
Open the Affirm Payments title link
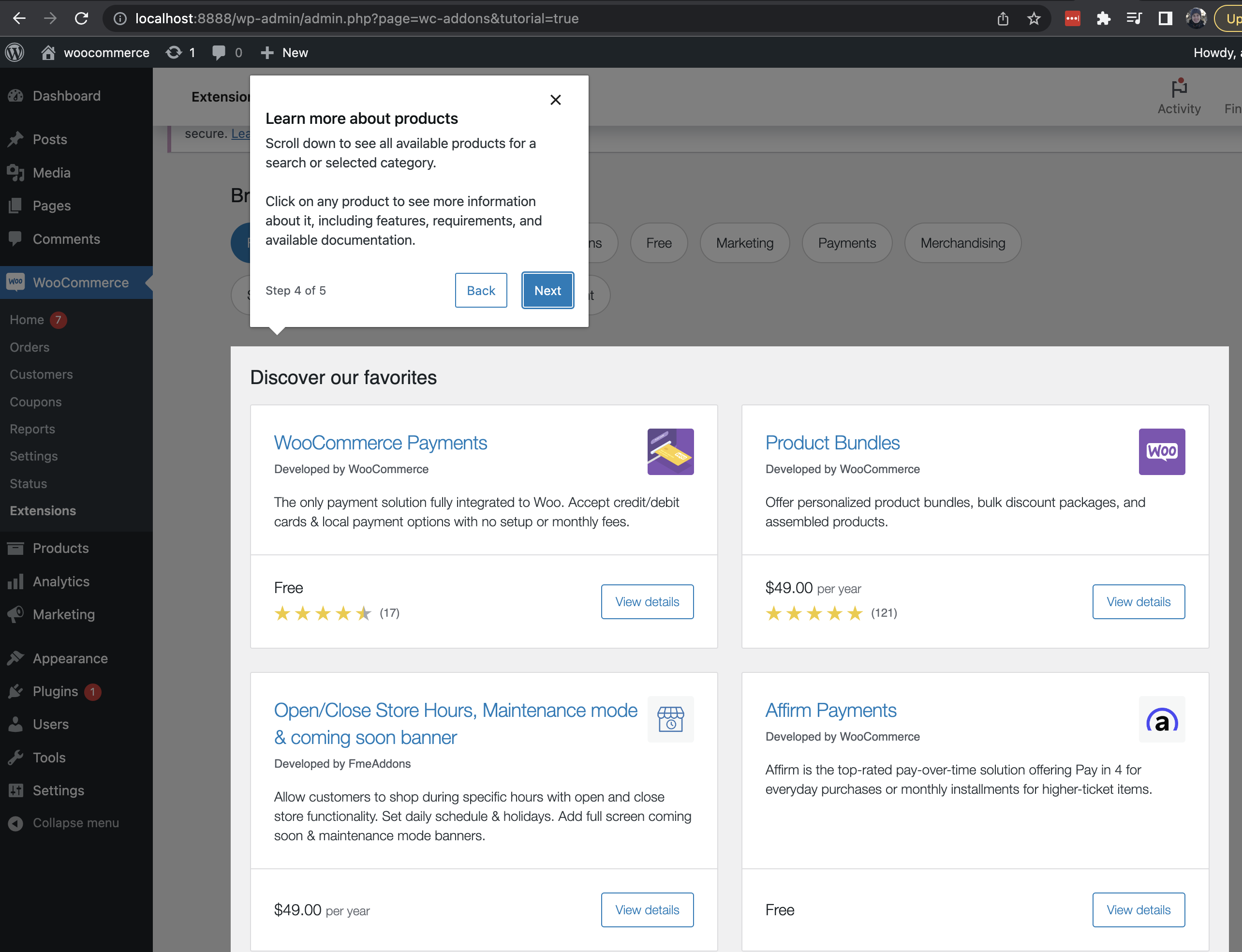[830, 710]
